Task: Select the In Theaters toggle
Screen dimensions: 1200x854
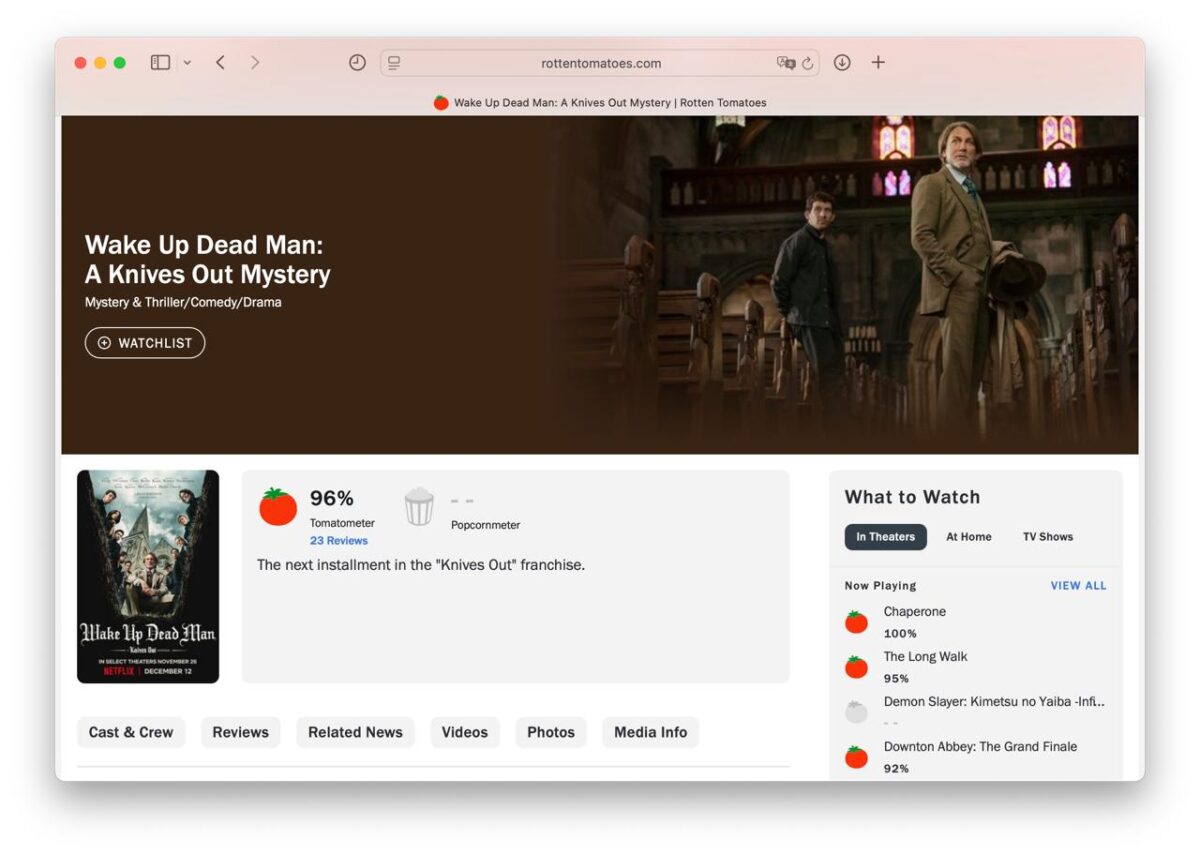Action: pyautogui.click(x=885, y=537)
